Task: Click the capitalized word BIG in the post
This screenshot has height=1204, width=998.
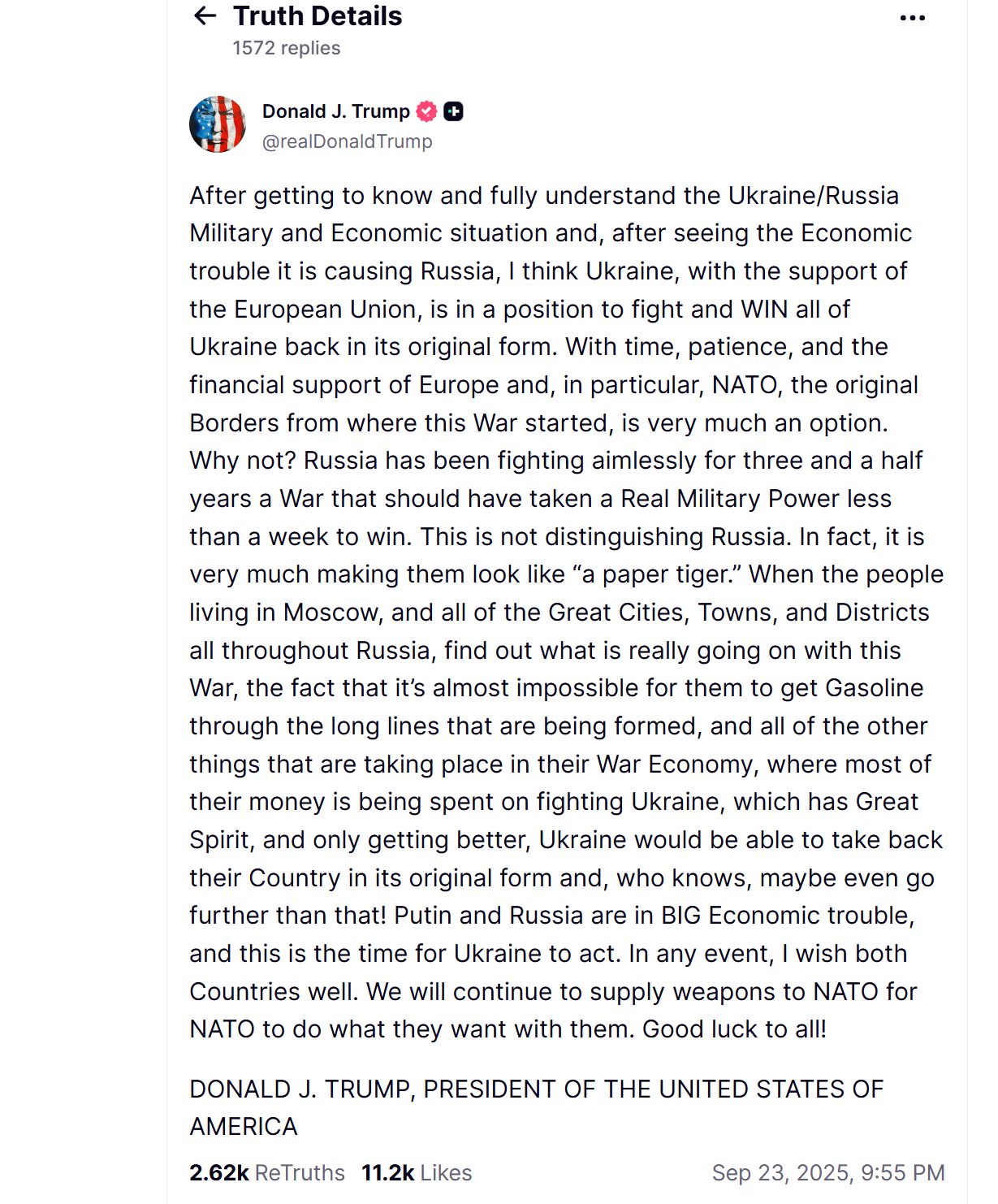Action: coord(680,916)
